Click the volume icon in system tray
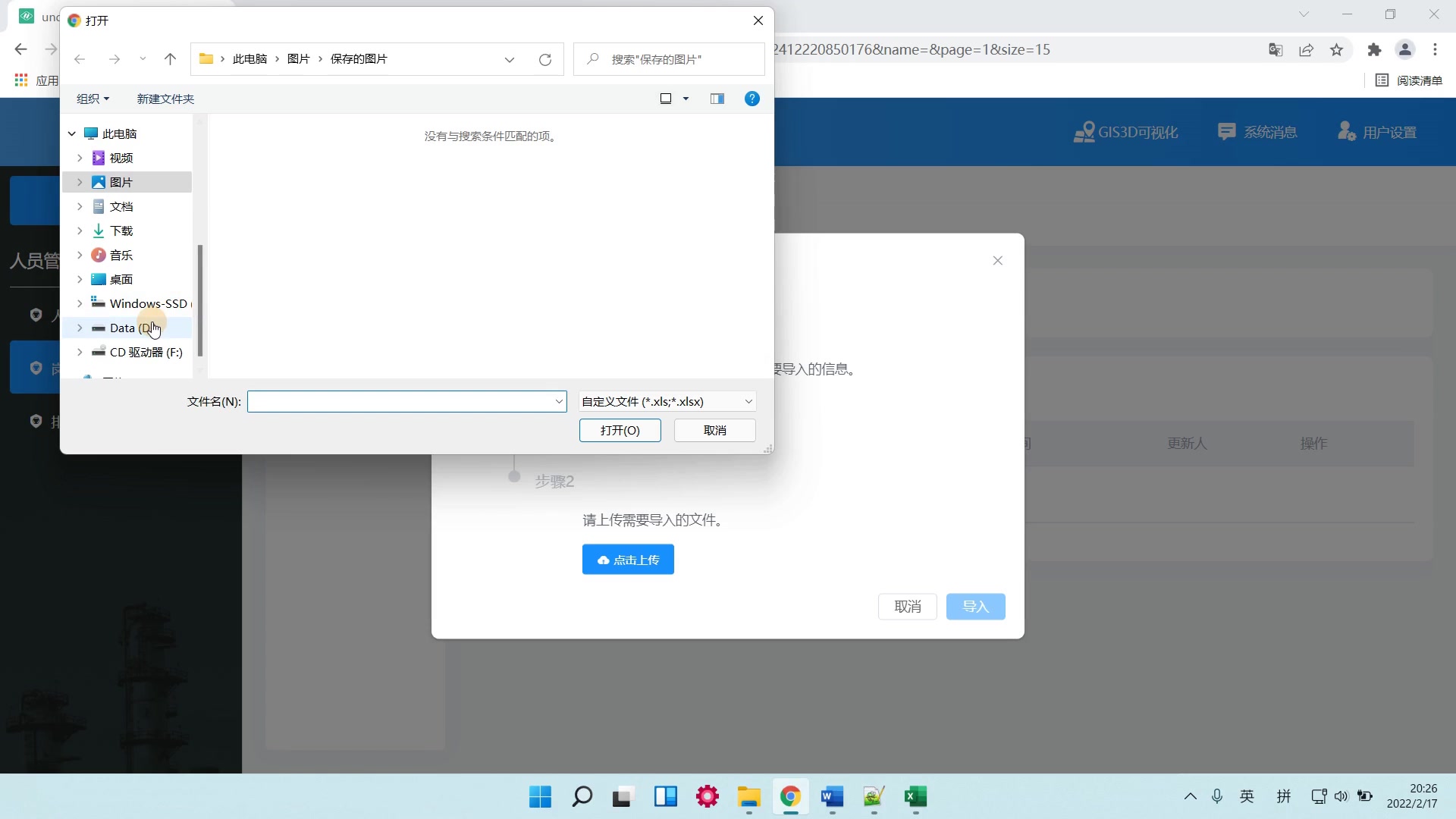 [1341, 796]
